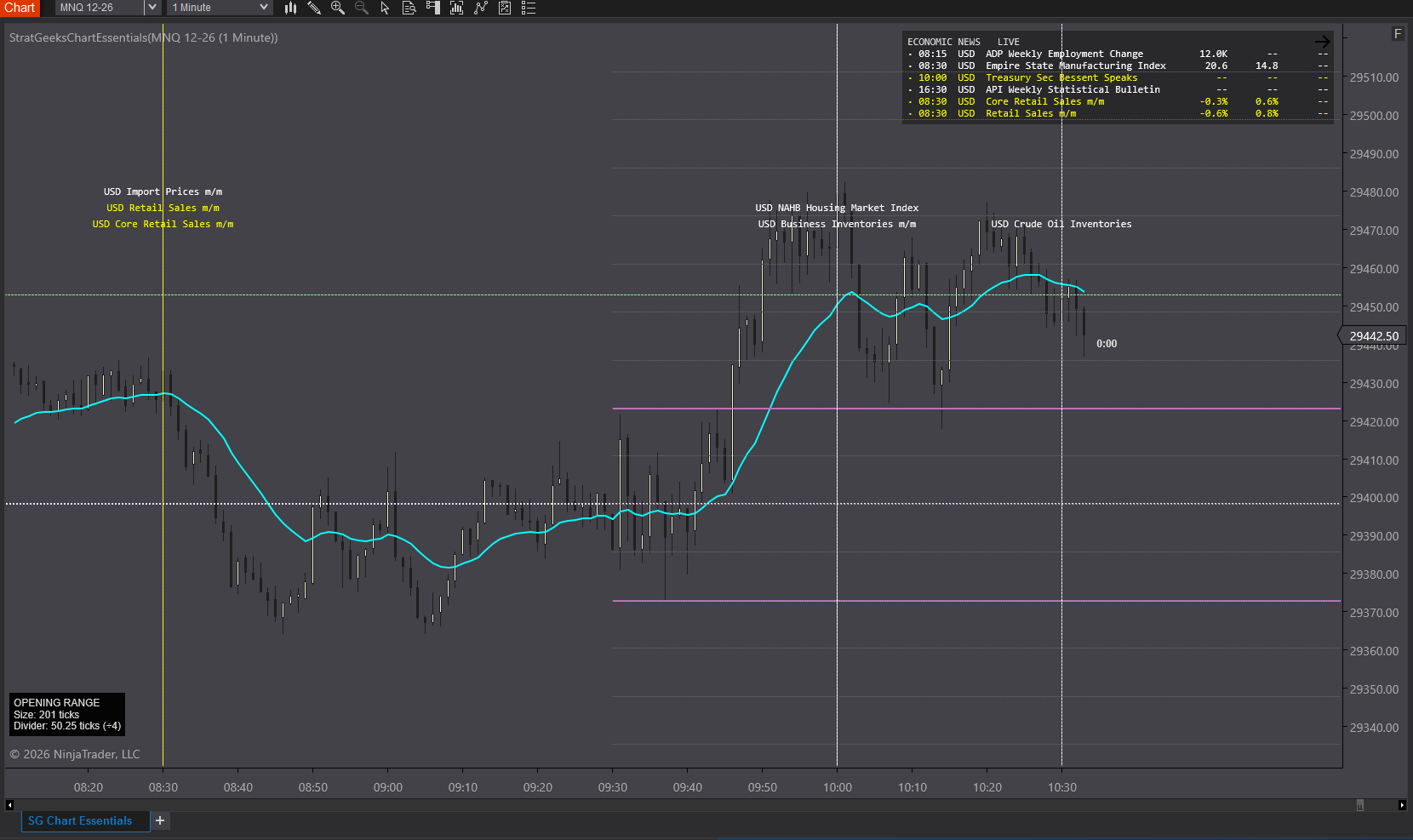Screen dimensions: 1413x840
Task: Open the strategies icon
Action: [x=504, y=8]
